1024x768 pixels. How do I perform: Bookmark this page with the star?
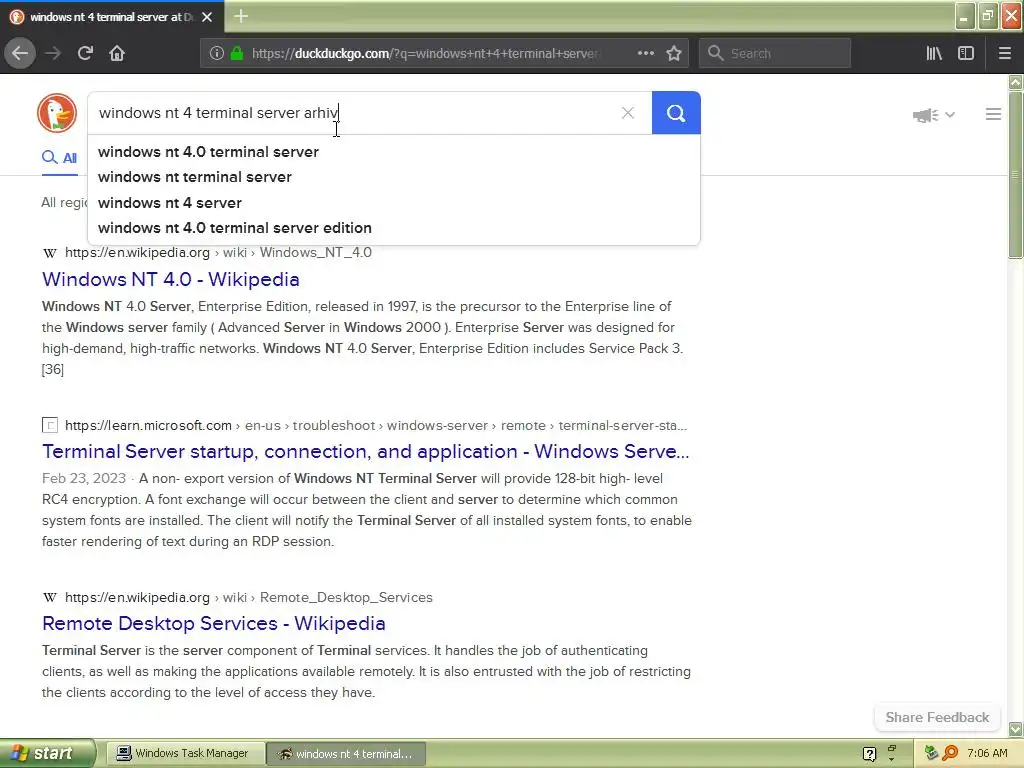click(674, 53)
